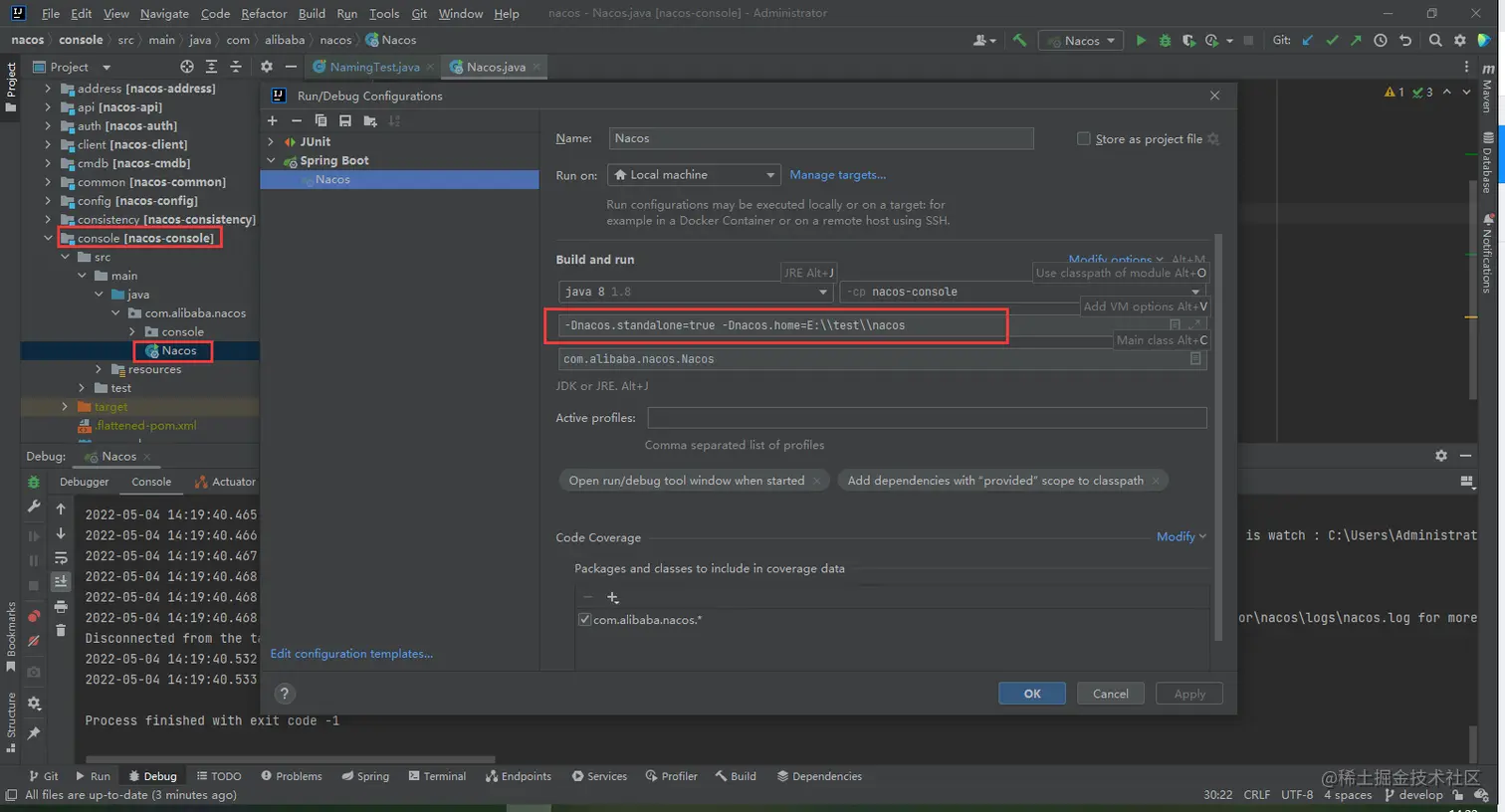Click the Search Everywhere magnifier icon
The height and width of the screenshot is (812, 1505).
1435,41
